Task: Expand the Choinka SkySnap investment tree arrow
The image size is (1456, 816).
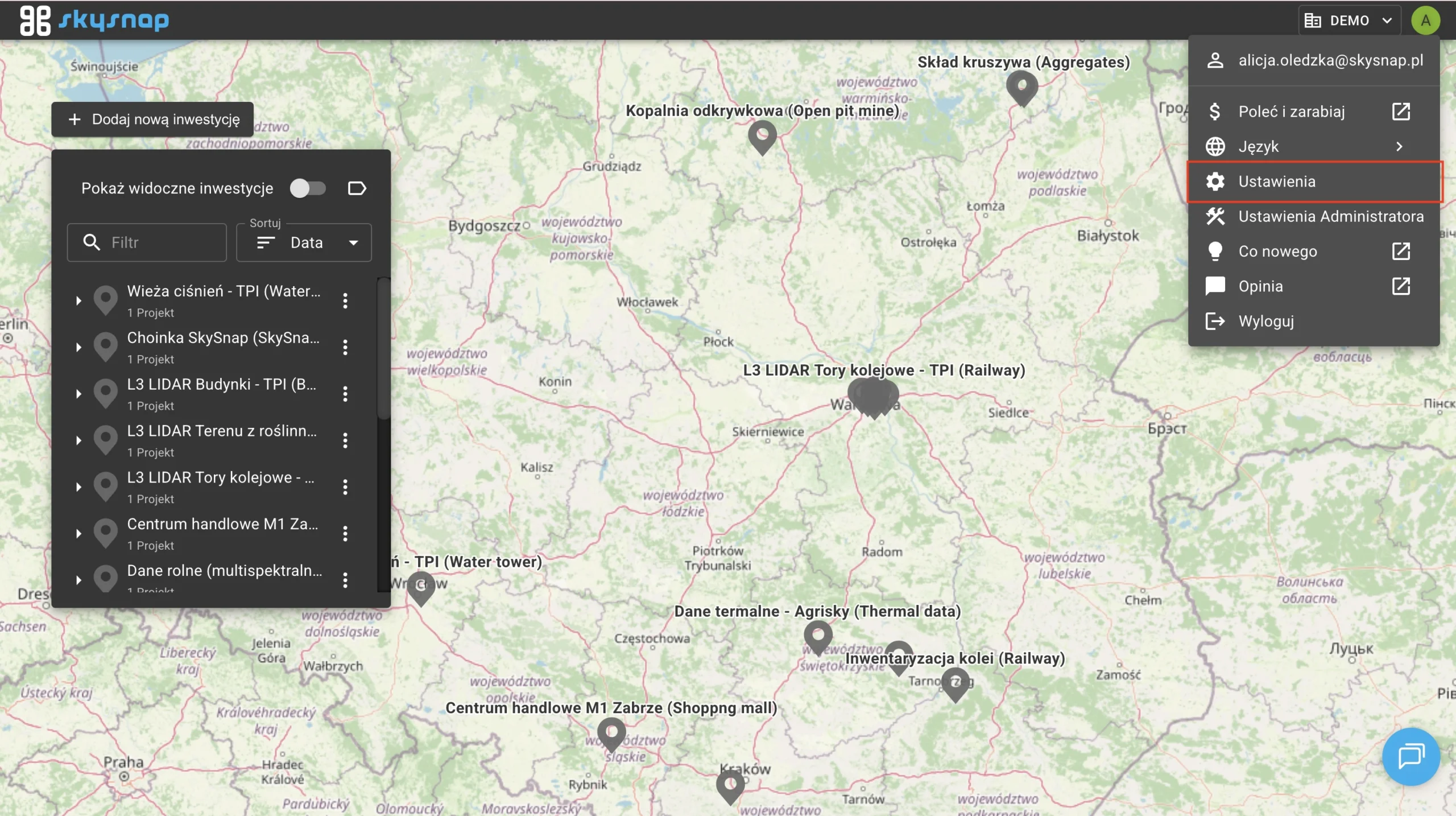Action: click(x=78, y=347)
